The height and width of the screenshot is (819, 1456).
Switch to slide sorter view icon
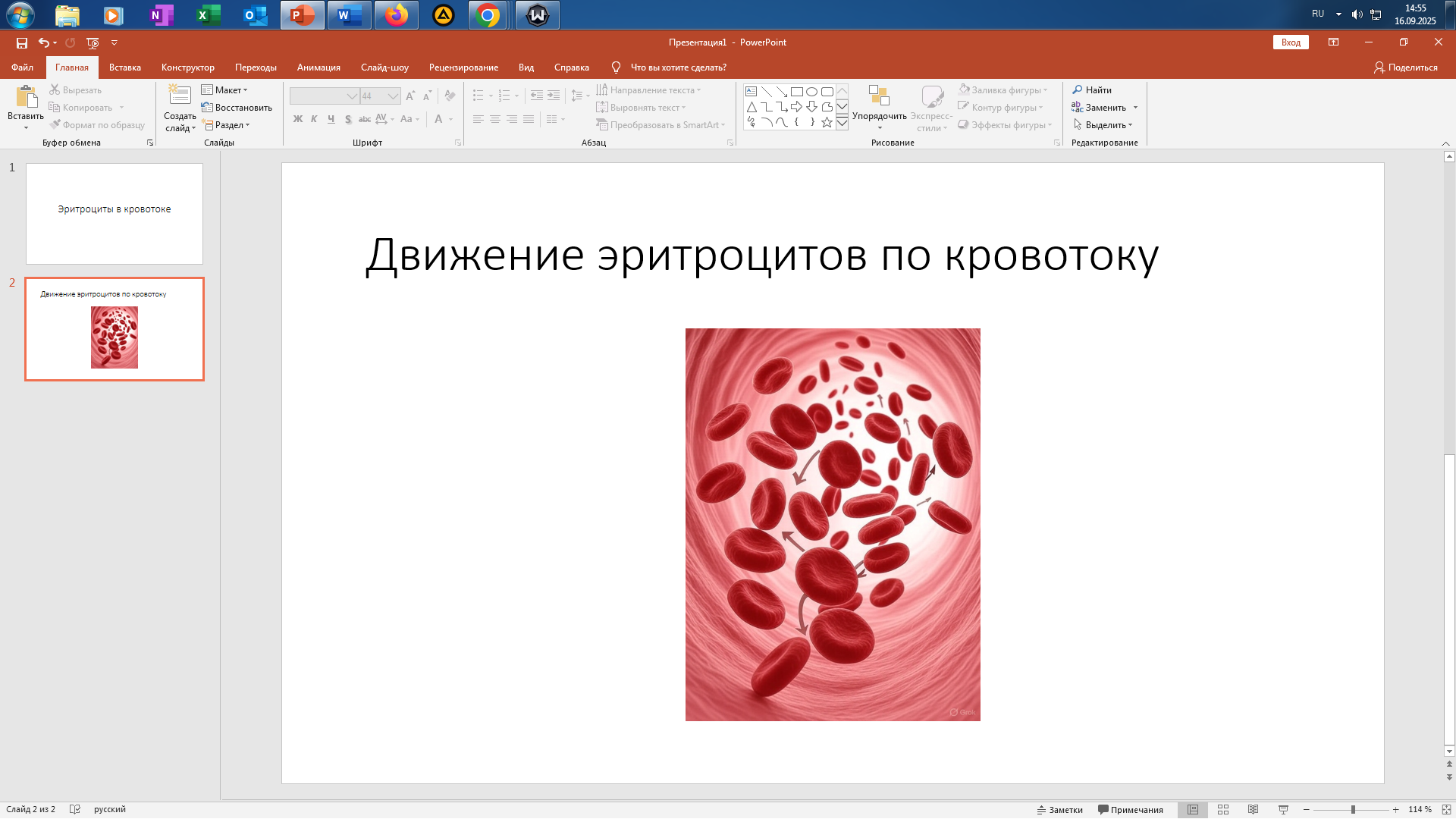tap(1223, 810)
